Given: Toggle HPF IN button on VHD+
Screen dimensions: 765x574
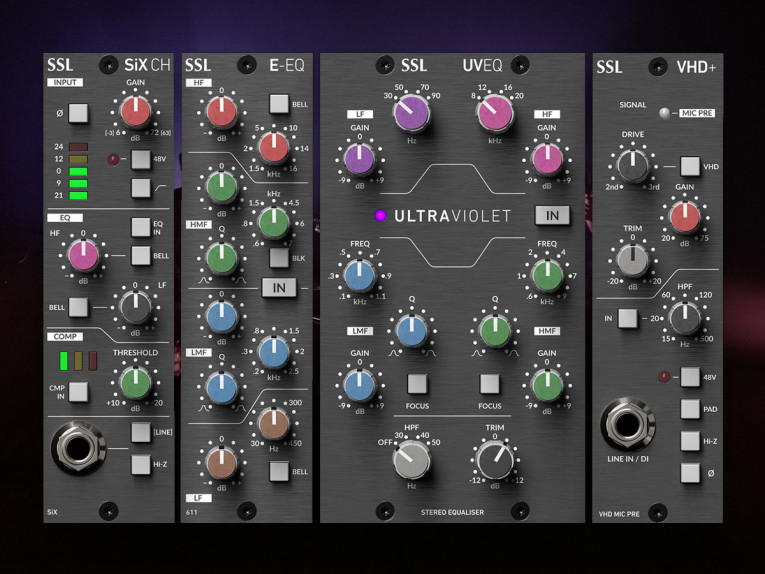Looking at the screenshot, I should (x=627, y=318).
